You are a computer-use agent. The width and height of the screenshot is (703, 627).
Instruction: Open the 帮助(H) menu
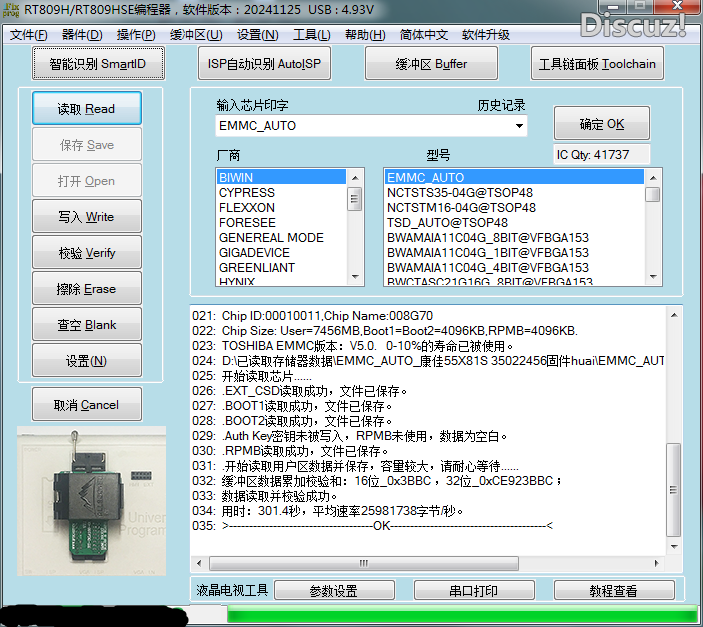pyautogui.click(x=365, y=35)
